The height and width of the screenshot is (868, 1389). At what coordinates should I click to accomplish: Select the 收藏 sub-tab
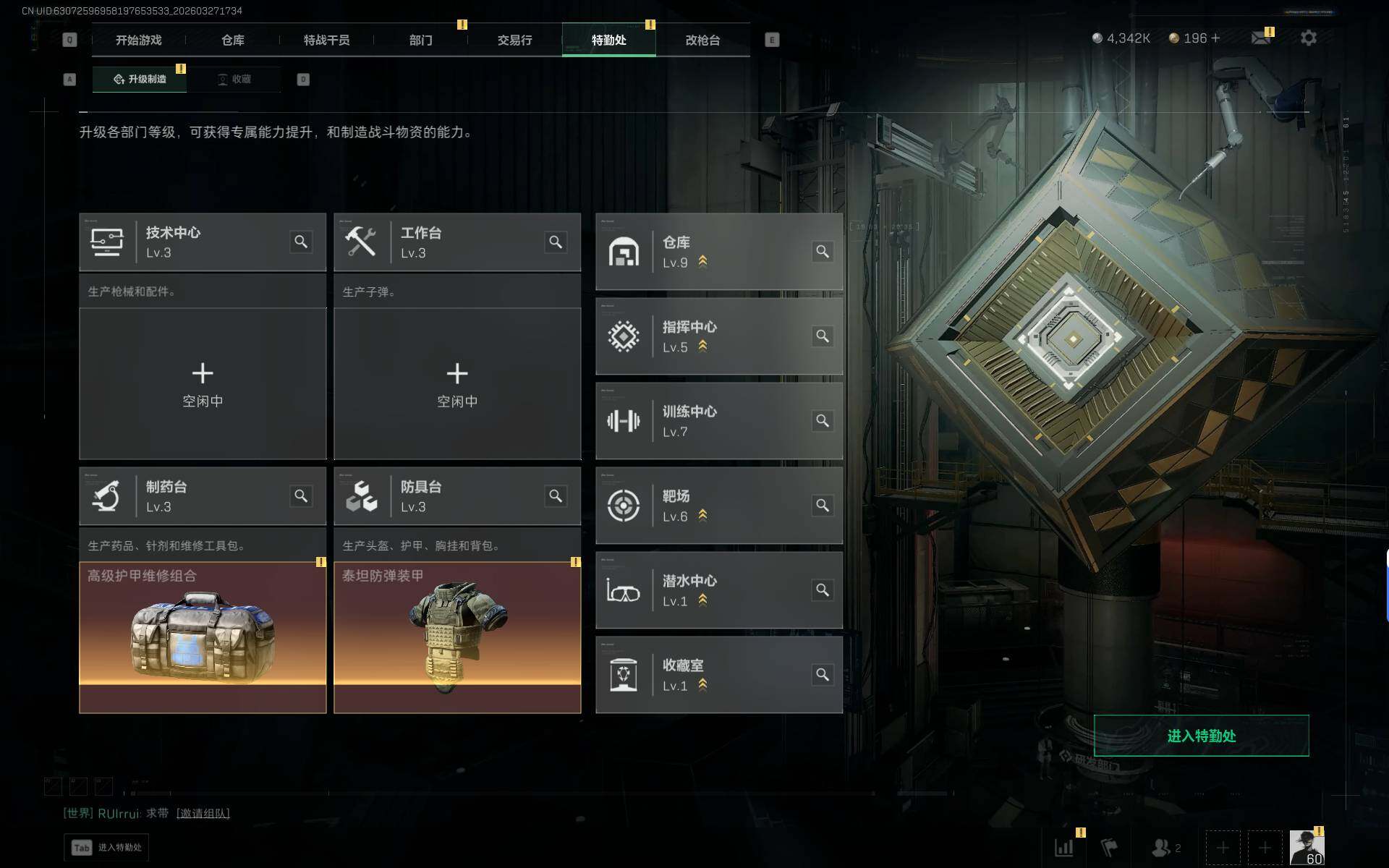234,79
